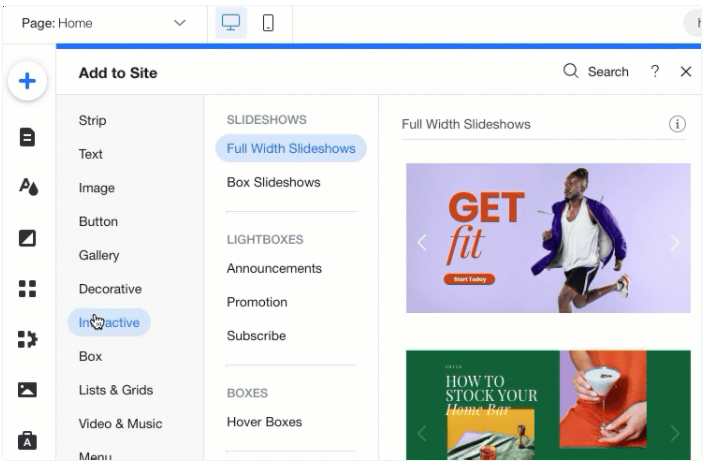Open the Add Apps grid icon
704x468 pixels.
tap(28, 289)
